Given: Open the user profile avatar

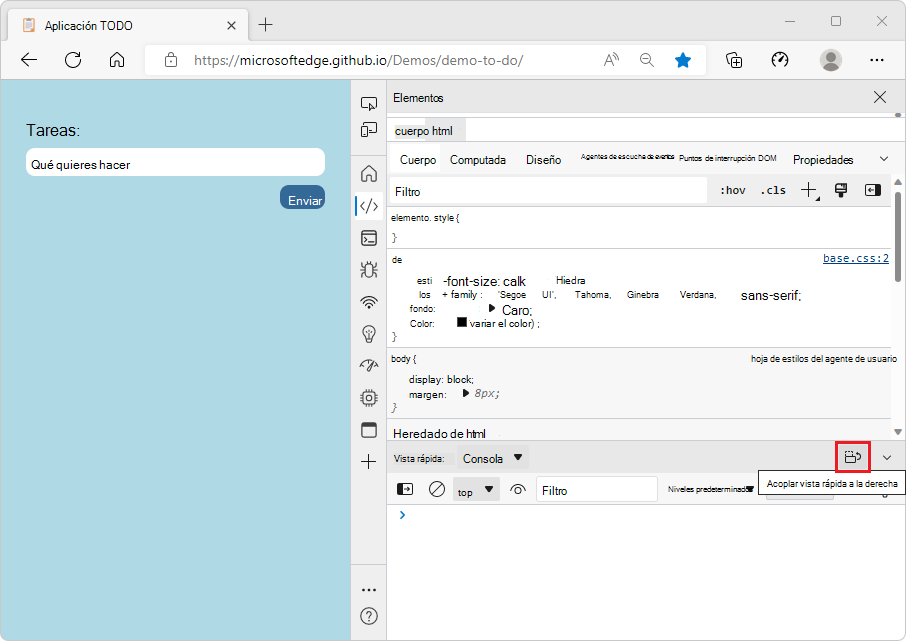Looking at the screenshot, I should (831, 60).
